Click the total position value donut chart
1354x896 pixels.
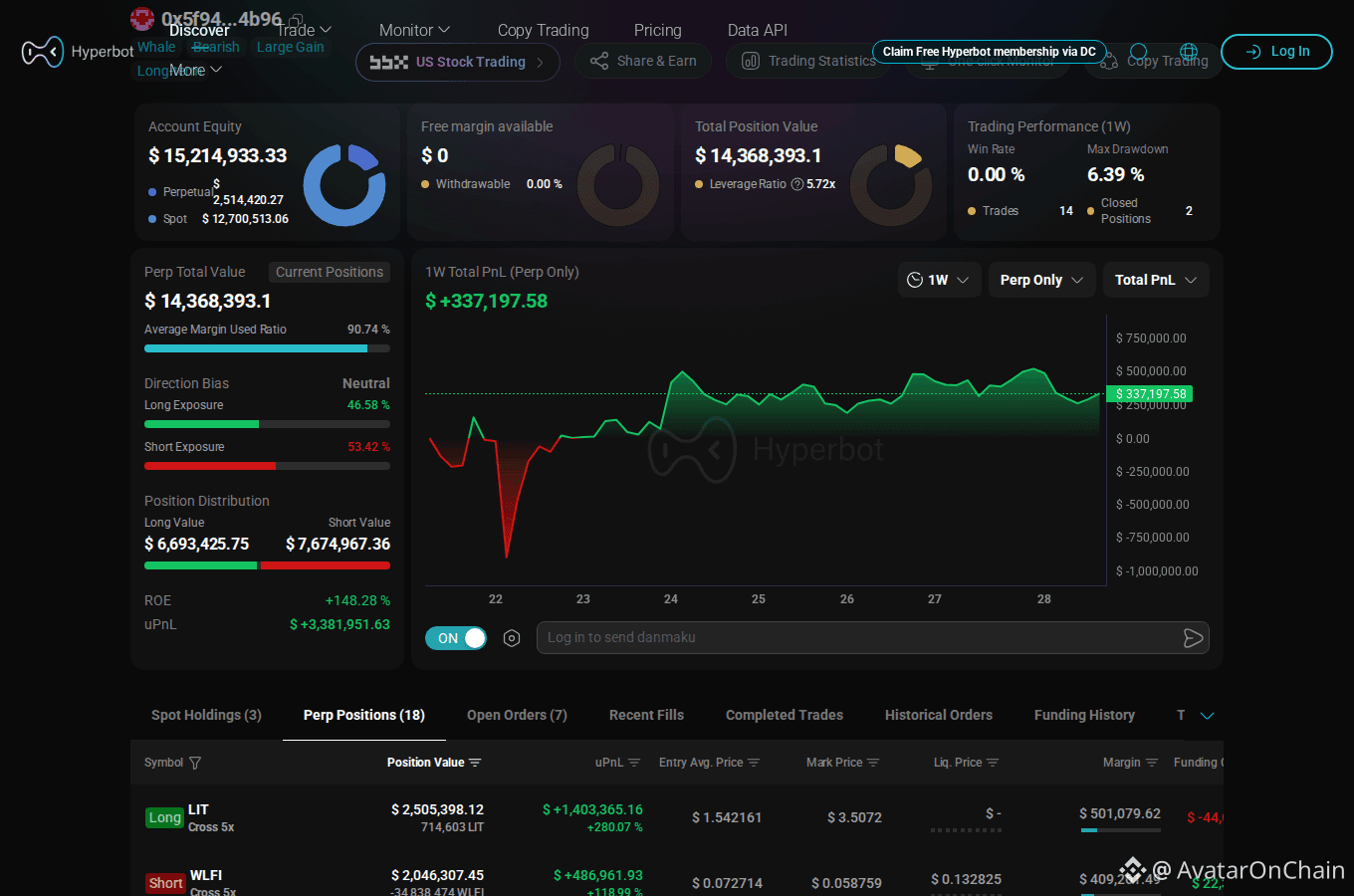[x=891, y=185]
